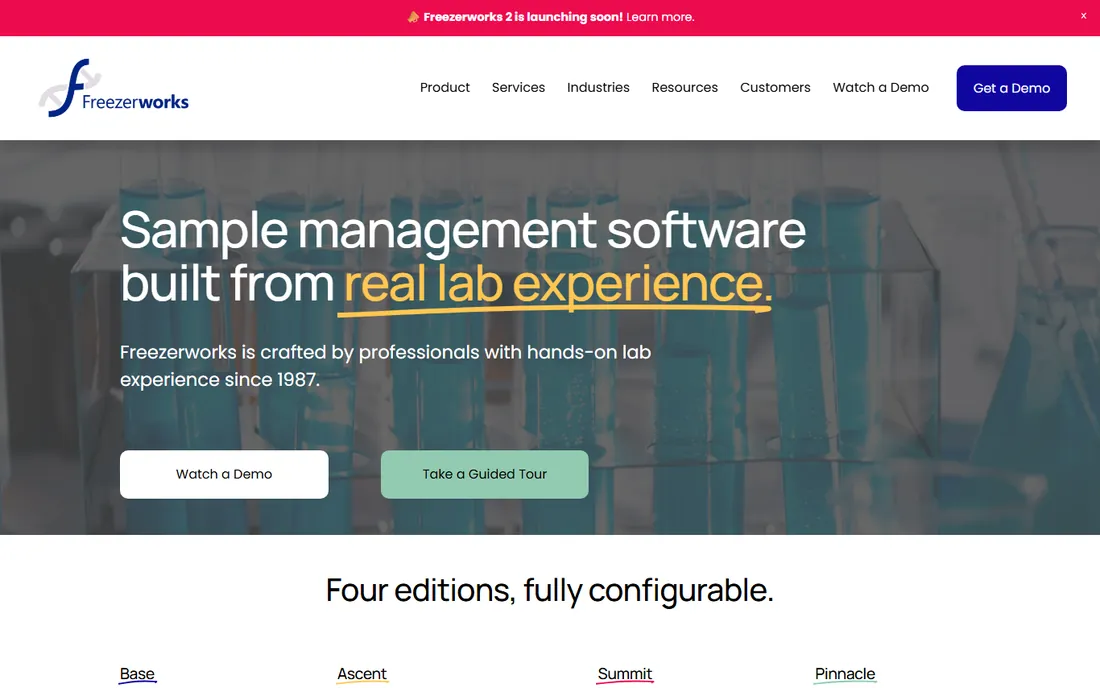The width and height of the screenshot is (1100, 688).
Task: Click the white Watch a Demo button
Action: click(224, 474)
